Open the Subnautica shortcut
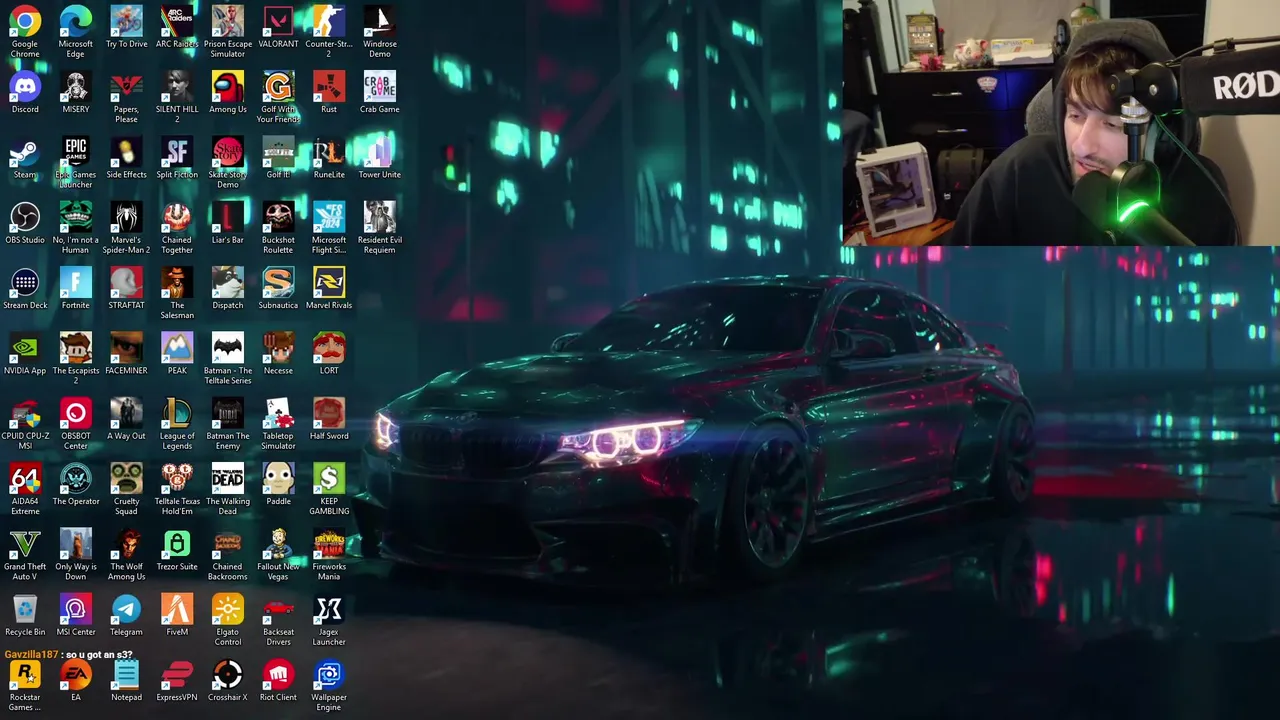 278,282
